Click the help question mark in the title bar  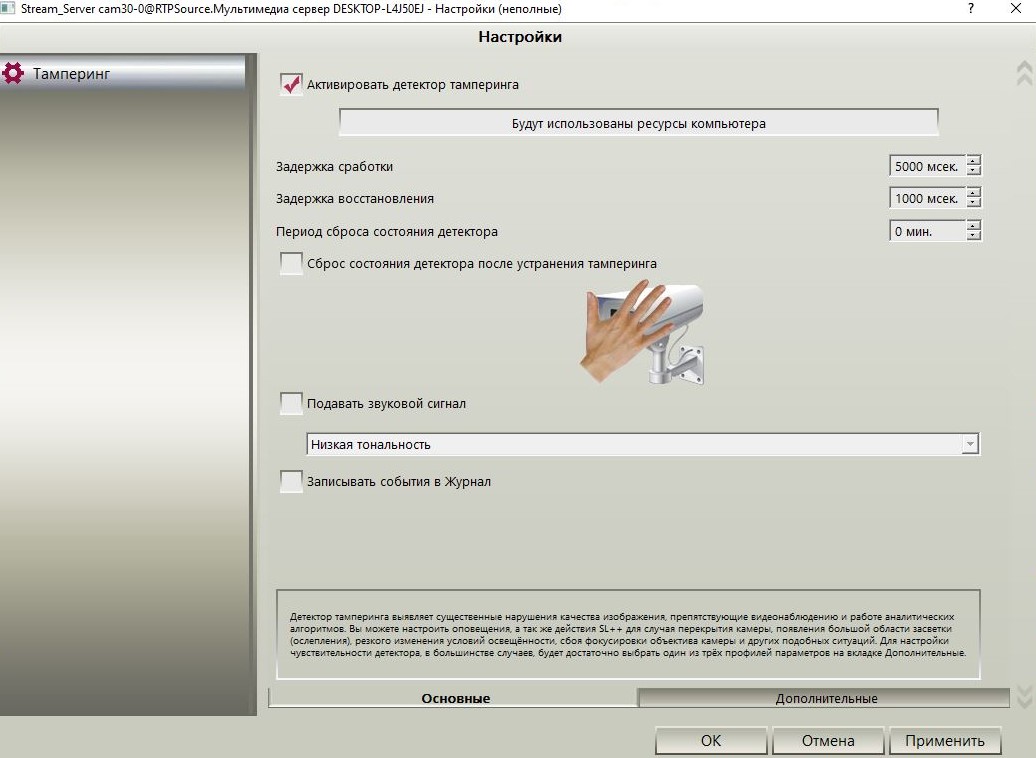pos(971,9)
